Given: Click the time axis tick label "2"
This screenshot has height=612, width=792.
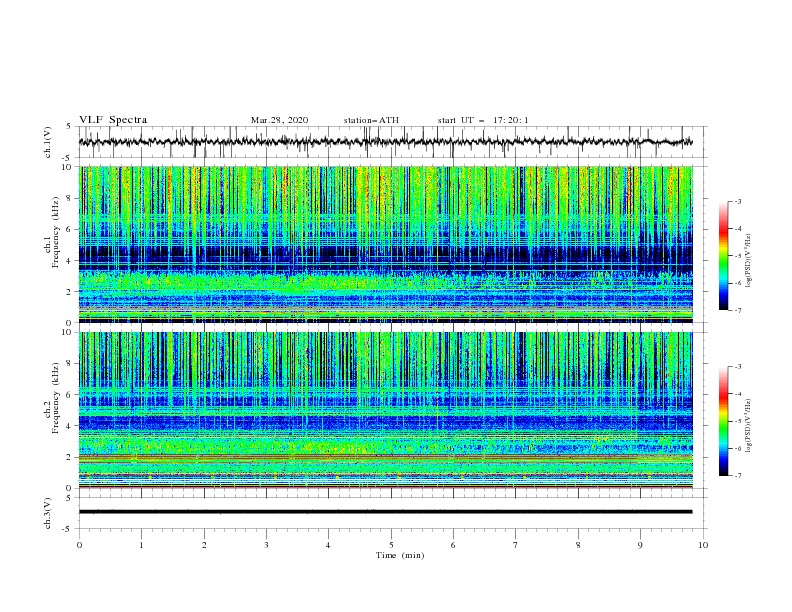Looking at the screenshot, I should coord(204,545).
